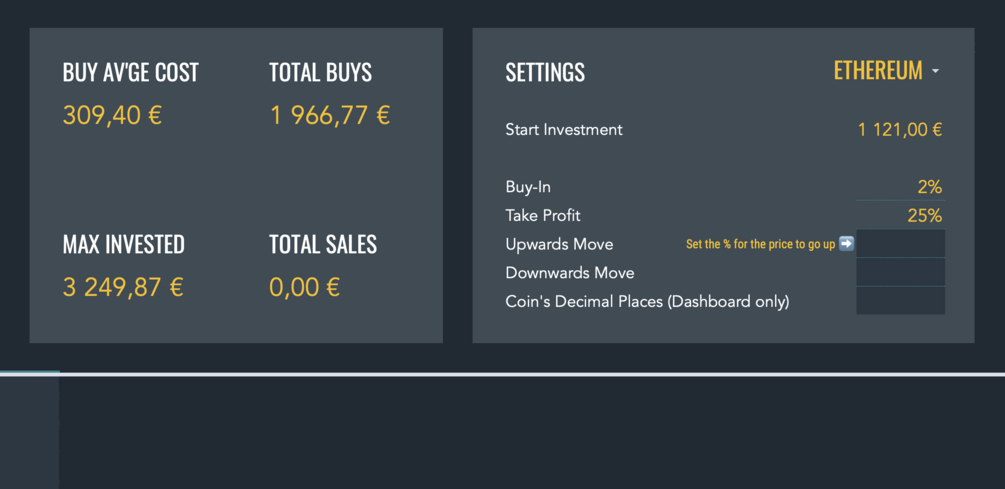Screen dimensions: 1005x489
Task: Click the Max Invested heading
Action: click(x=123, y=244)
